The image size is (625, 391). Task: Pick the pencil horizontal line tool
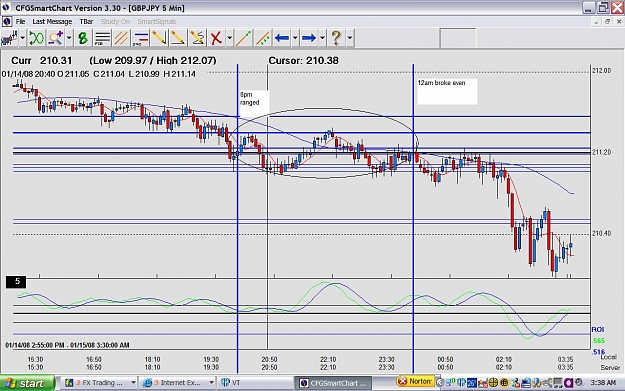point(178,38)
